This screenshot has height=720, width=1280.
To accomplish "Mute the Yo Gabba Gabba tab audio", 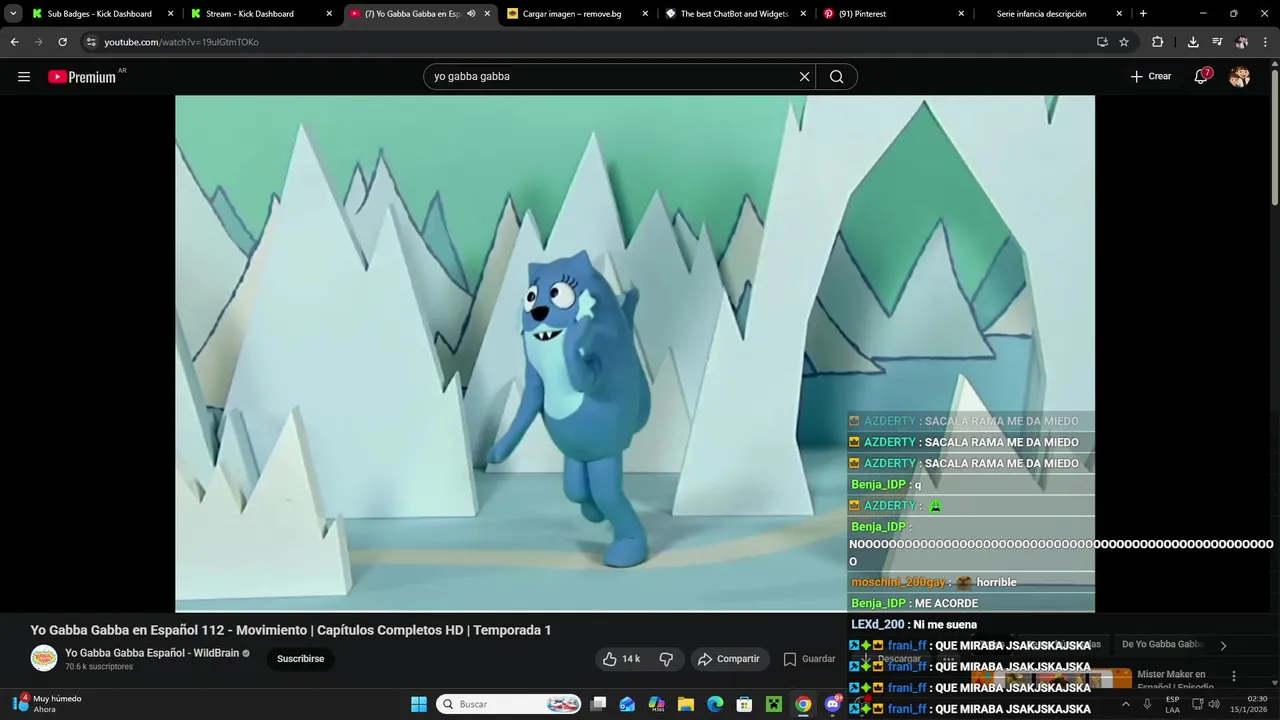I will click(x=471, y=14).
